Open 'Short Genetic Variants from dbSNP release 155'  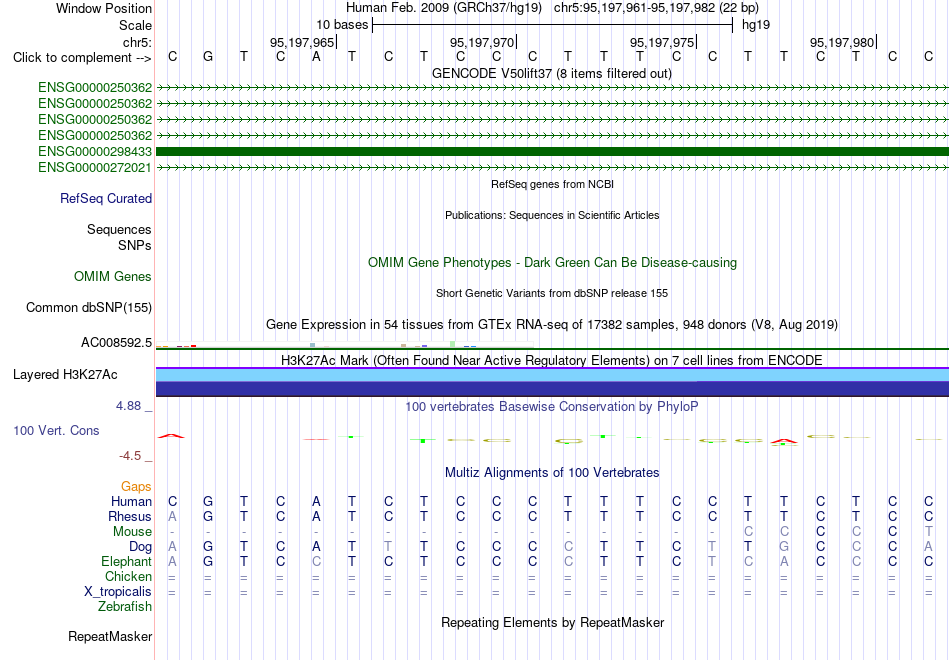pyautogui.click(x=552, y=293)
